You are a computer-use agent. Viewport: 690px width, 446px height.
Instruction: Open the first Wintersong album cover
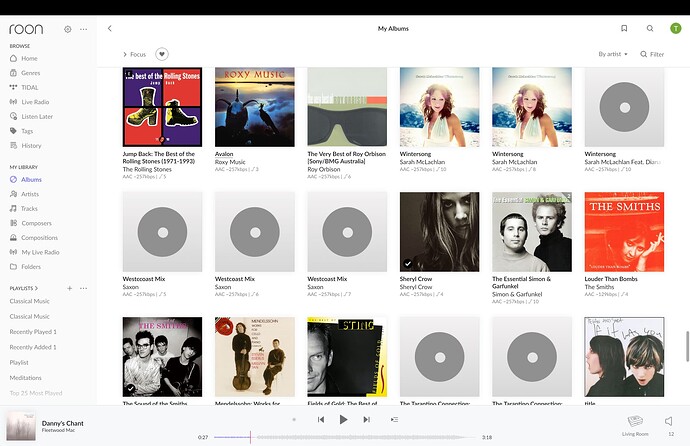[440, 107]
